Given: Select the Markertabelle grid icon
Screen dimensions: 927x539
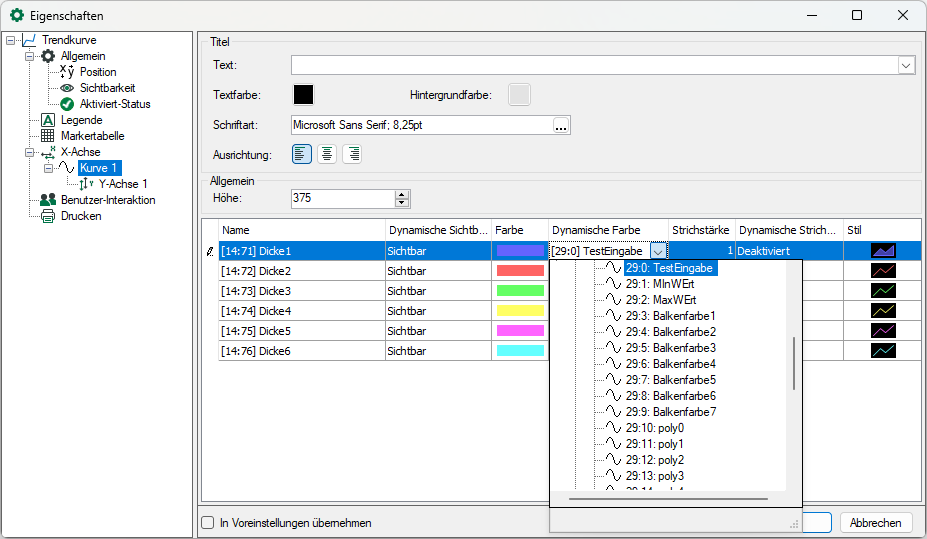Looking at the screenshot, I should (47, 136).
